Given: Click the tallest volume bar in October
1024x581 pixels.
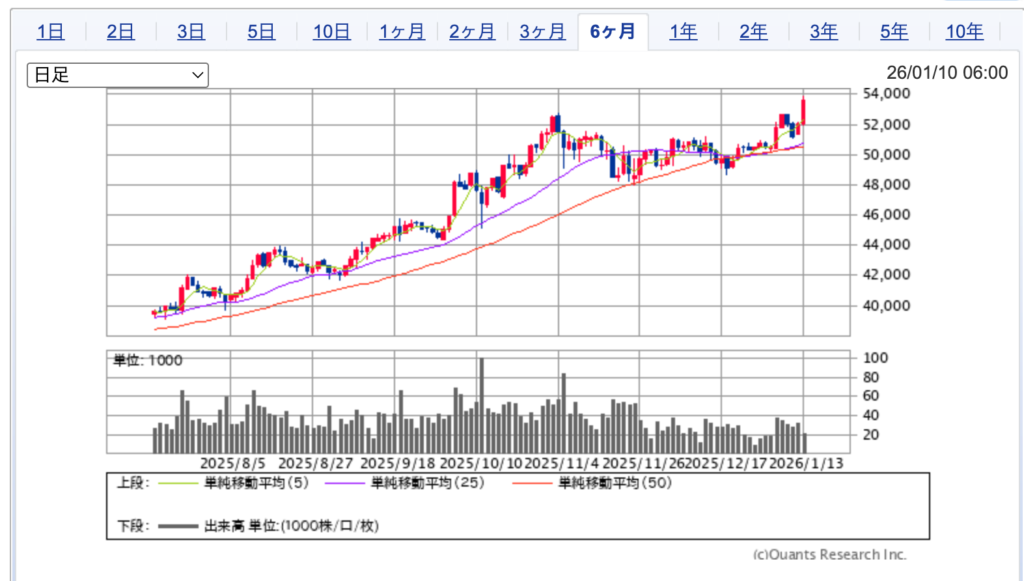Looking at the screenshot, I should click(481, 405).
